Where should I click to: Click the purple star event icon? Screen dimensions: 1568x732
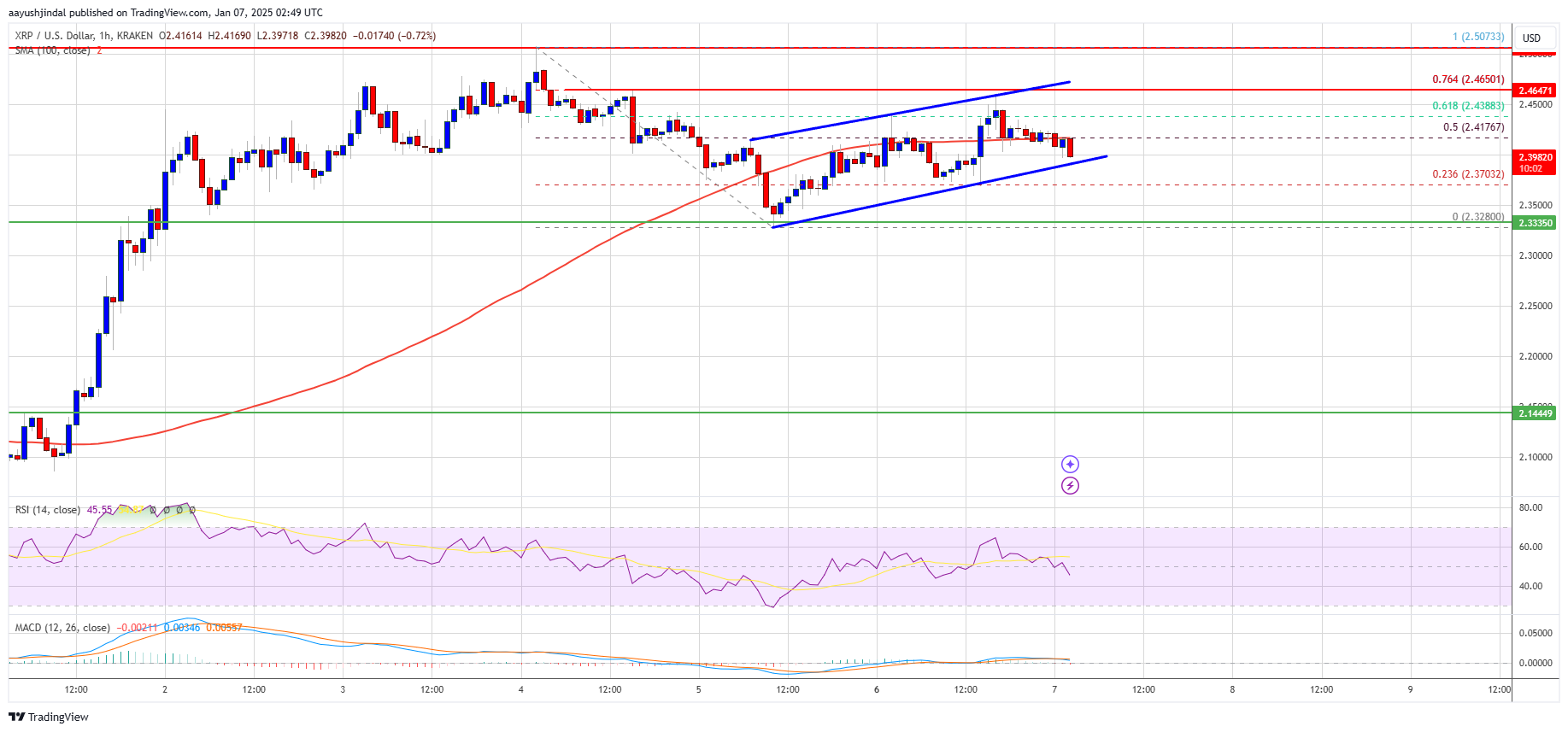pyautogui.click(x=1070, y=464)
